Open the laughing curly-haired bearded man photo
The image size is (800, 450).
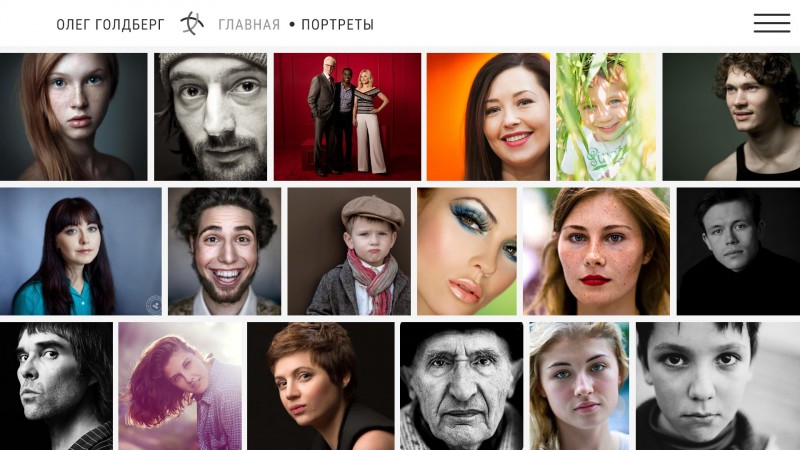(224, 251)
